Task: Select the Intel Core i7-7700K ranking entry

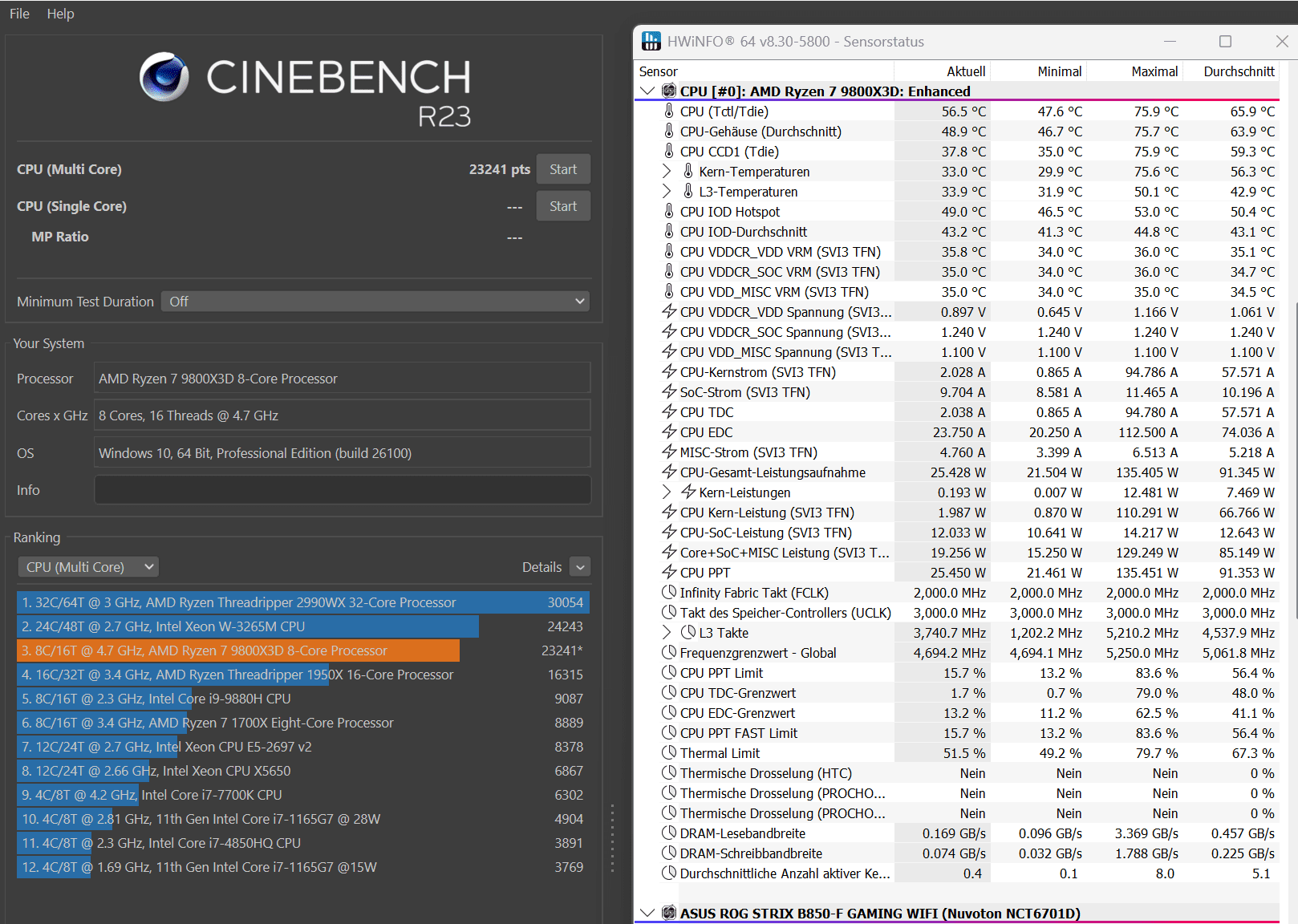Action: click(x=303, y=795)
